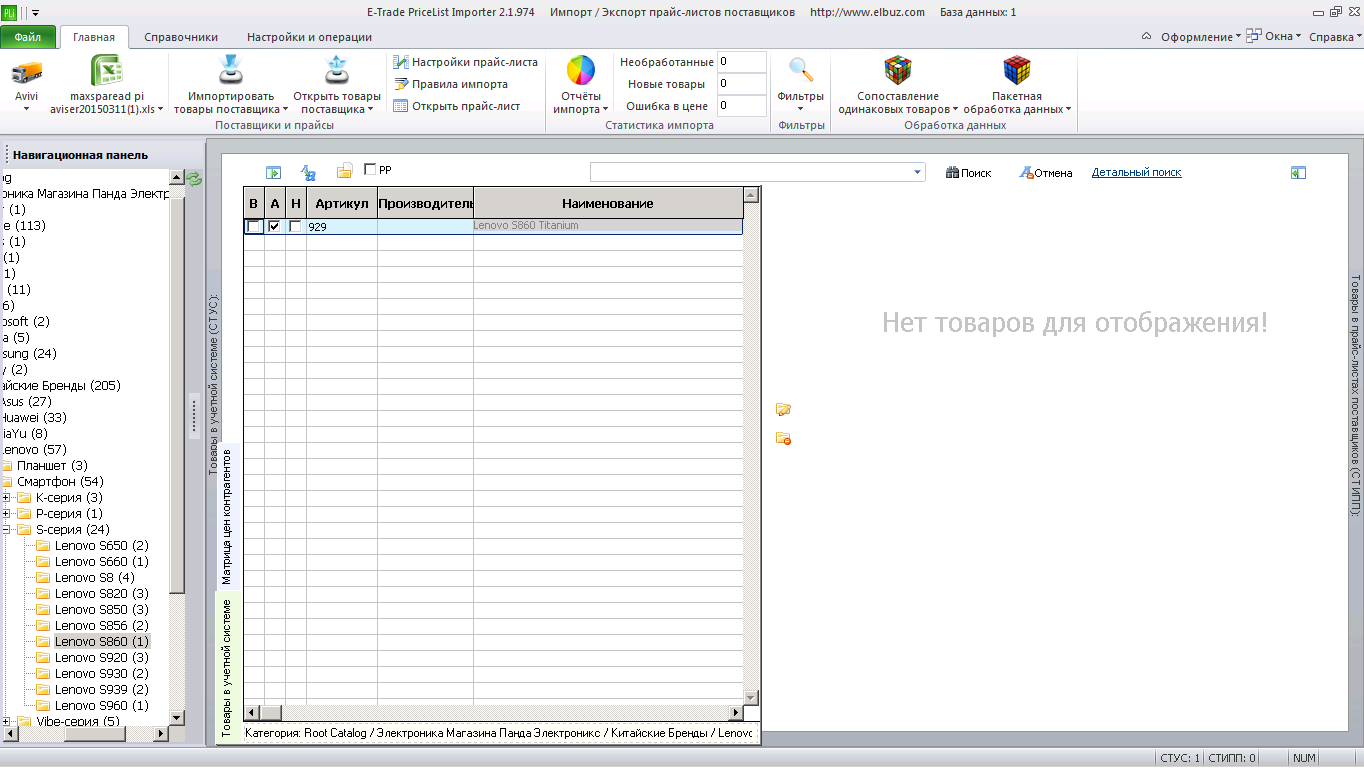The height and width of the screenshot is (768, 1364).
Task: Open the Файл menu tab
Action: pyautogui.click(x=28, y=37)
